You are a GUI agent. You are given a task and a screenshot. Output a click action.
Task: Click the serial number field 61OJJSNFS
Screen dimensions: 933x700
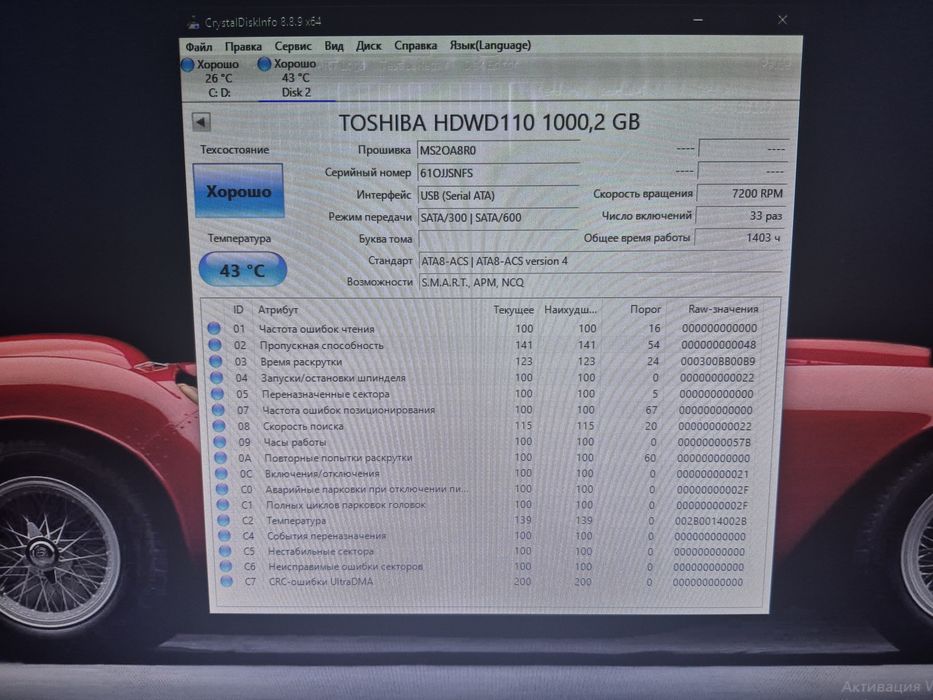pos(497,173)
